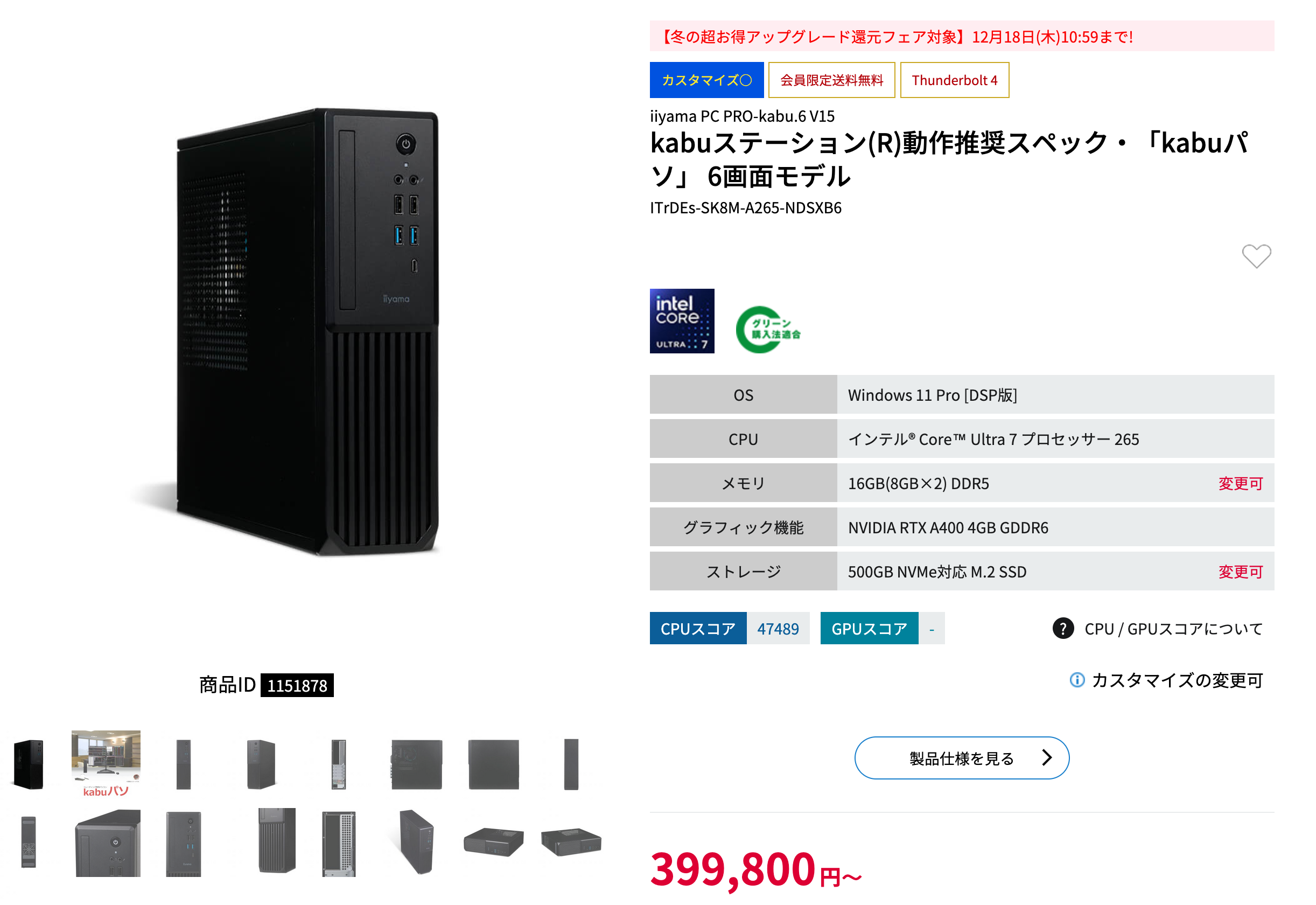Click the arrow chevron in 製品仕様を見る button
Viewport: 1316px width, 905px height.
[x=1047, y=757]
